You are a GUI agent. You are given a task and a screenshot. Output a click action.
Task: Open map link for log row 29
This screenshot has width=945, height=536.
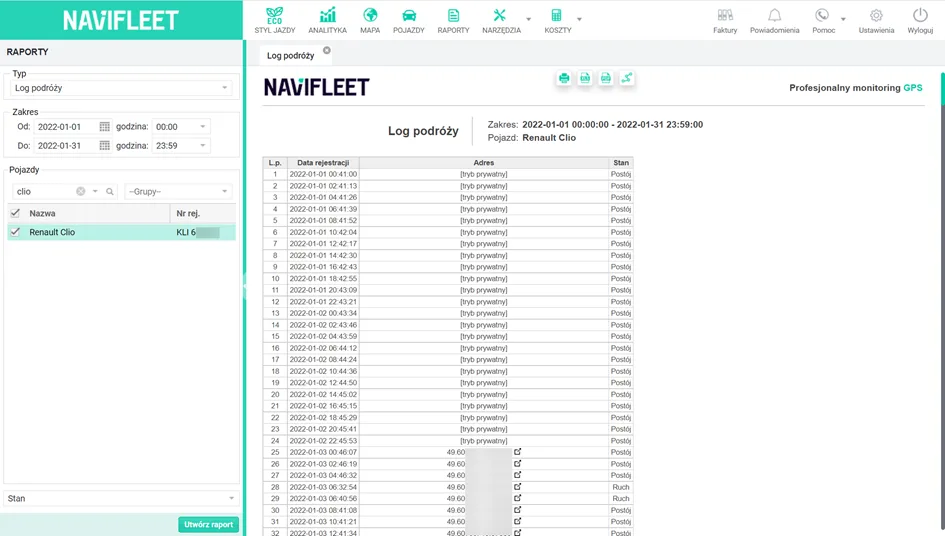coord(517,498)
